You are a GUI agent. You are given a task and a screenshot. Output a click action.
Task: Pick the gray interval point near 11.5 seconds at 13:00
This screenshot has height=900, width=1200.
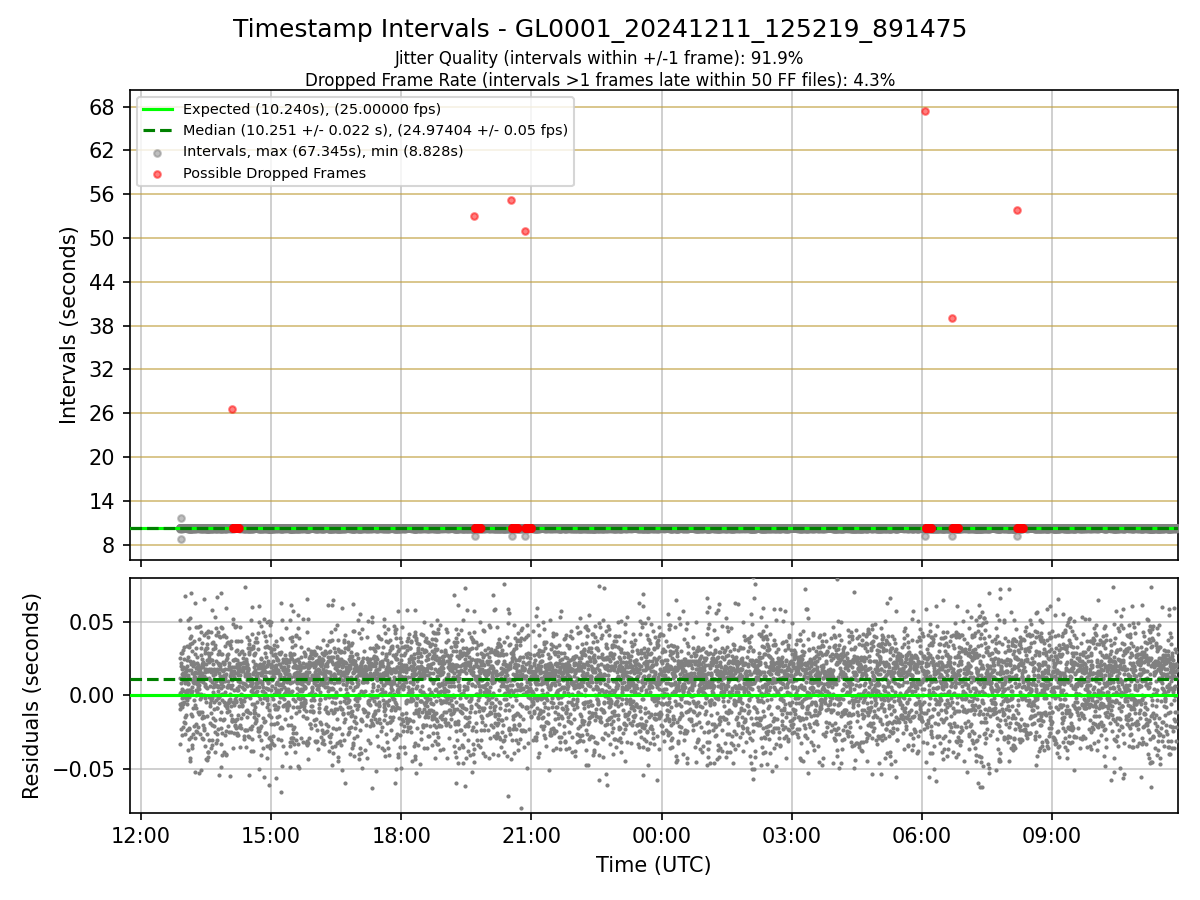tap(181, 518)
